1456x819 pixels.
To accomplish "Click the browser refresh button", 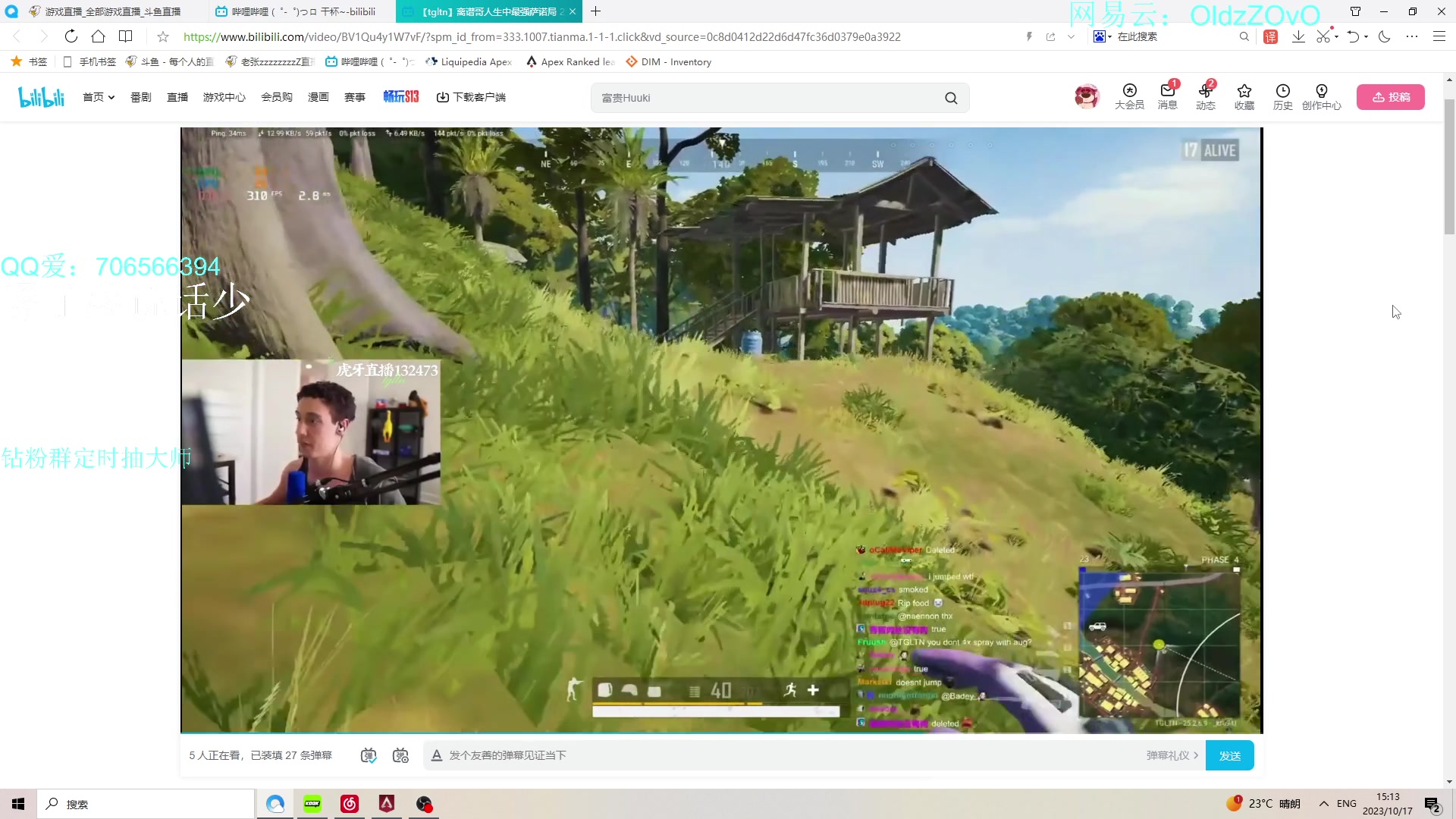I will point(71,36).
